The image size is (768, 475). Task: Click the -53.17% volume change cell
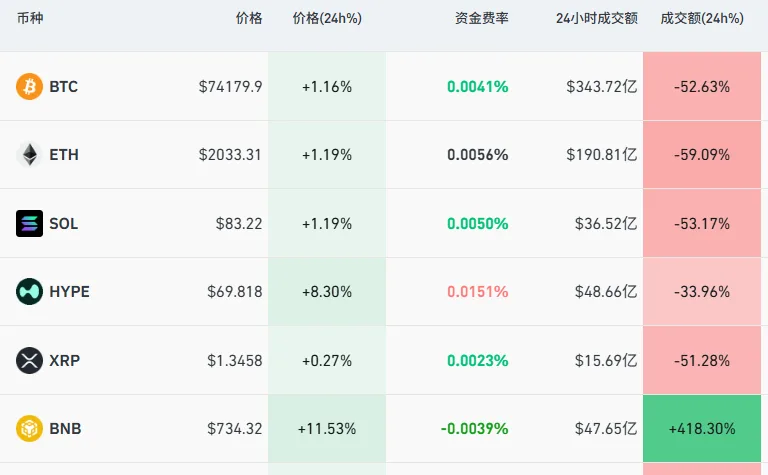click(702, 223)
